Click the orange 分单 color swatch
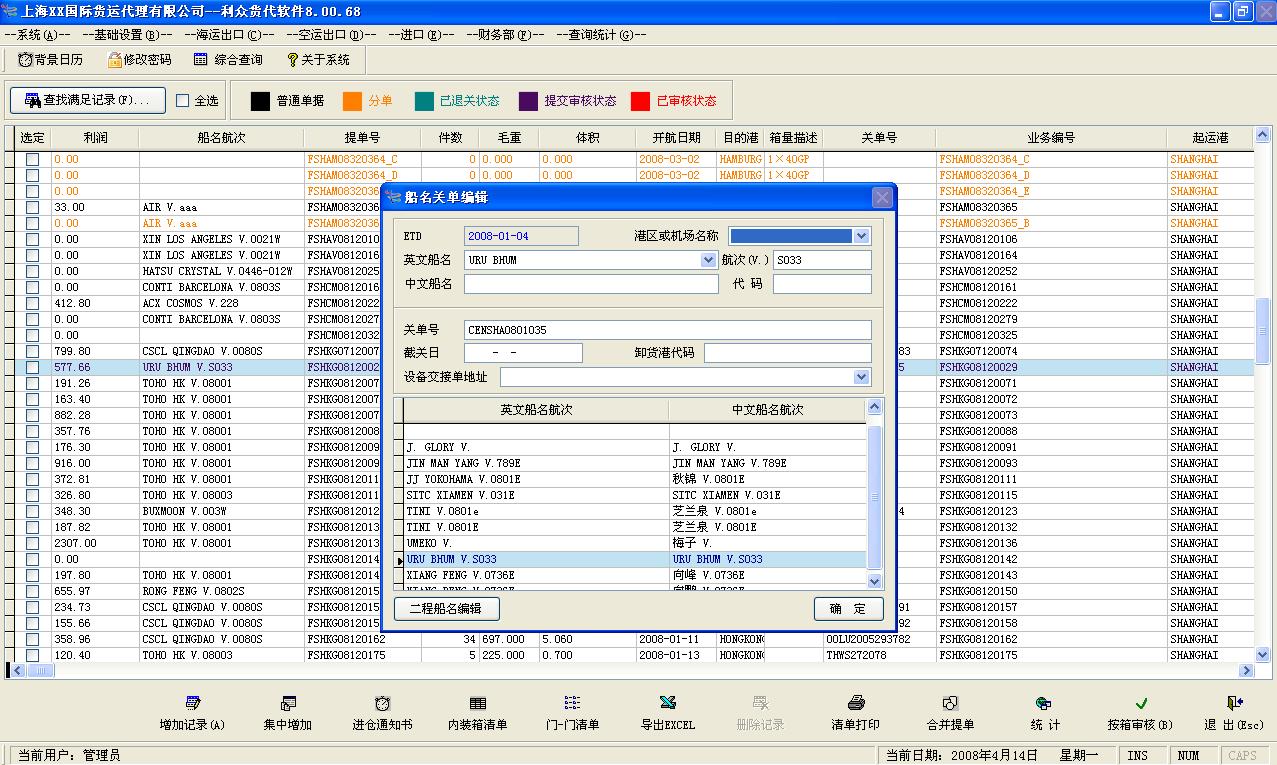The image size is (1277, 765). point(352,101)
